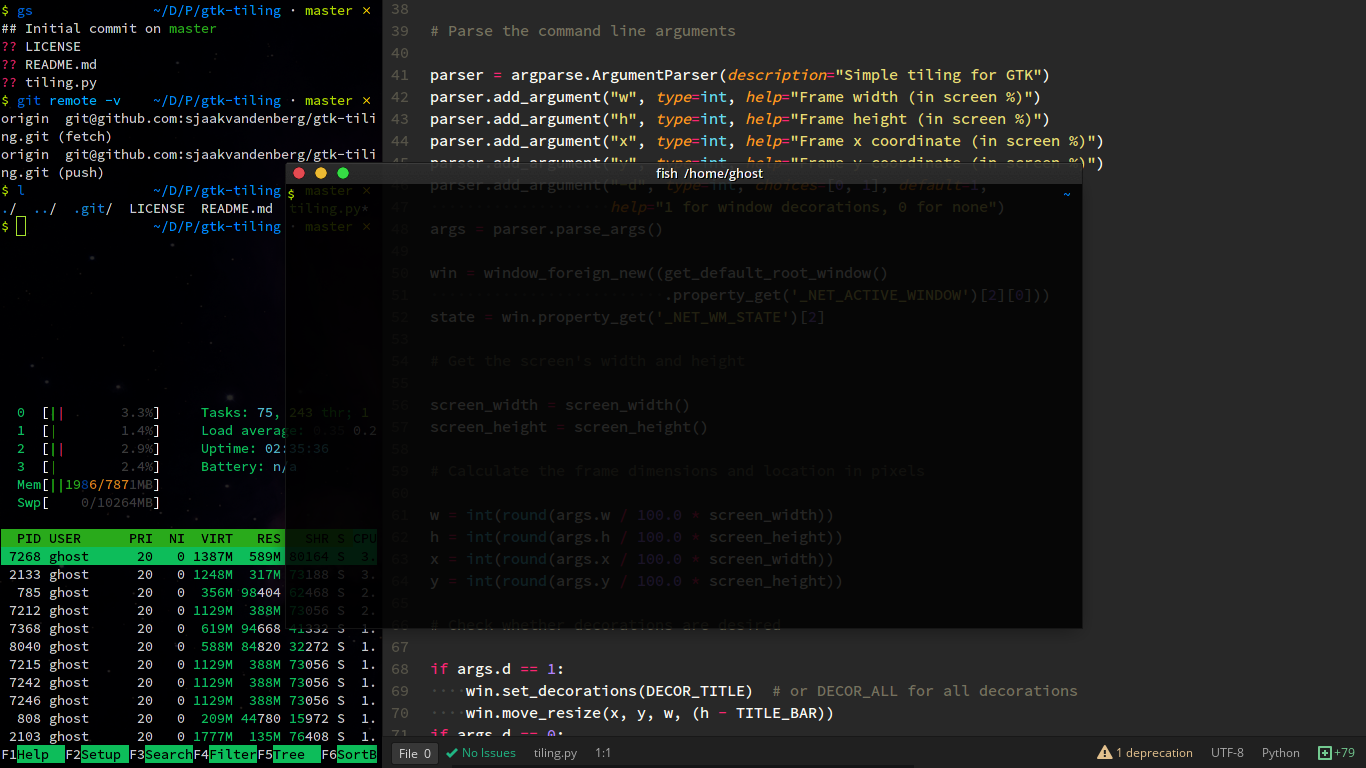Select htop process row with PID 8040
Screen dimensions: 1366x768
click(x=189, y=647)
